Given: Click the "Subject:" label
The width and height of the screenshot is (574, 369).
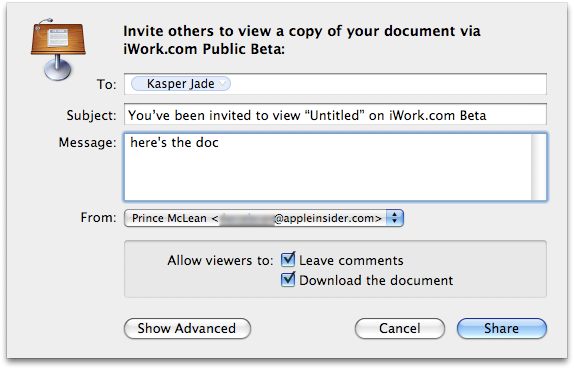Looking at the screenshot, I should (x=91, y=115).
